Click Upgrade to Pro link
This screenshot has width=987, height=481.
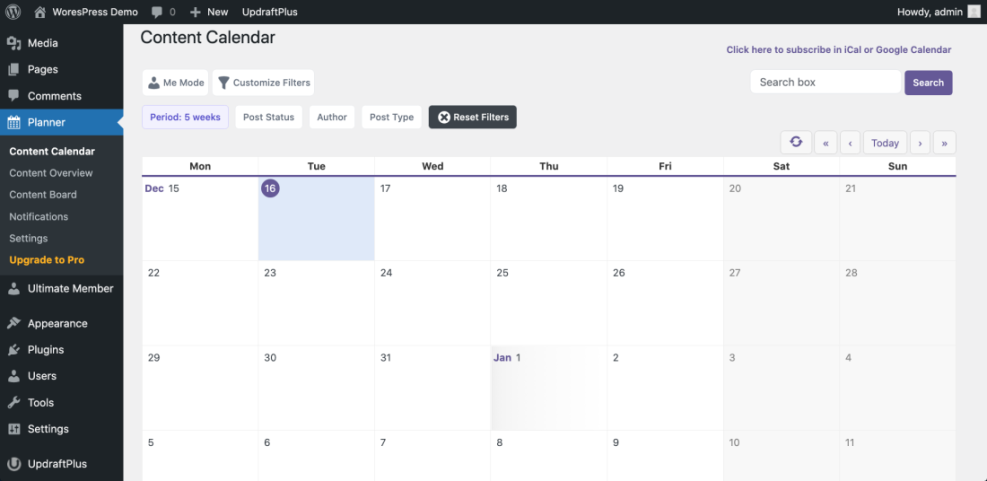pos(47,260)
